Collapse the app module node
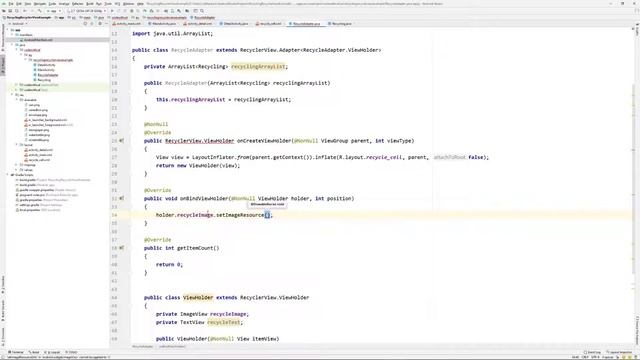Viewport: 640px width, 360px height. [8, 30]
